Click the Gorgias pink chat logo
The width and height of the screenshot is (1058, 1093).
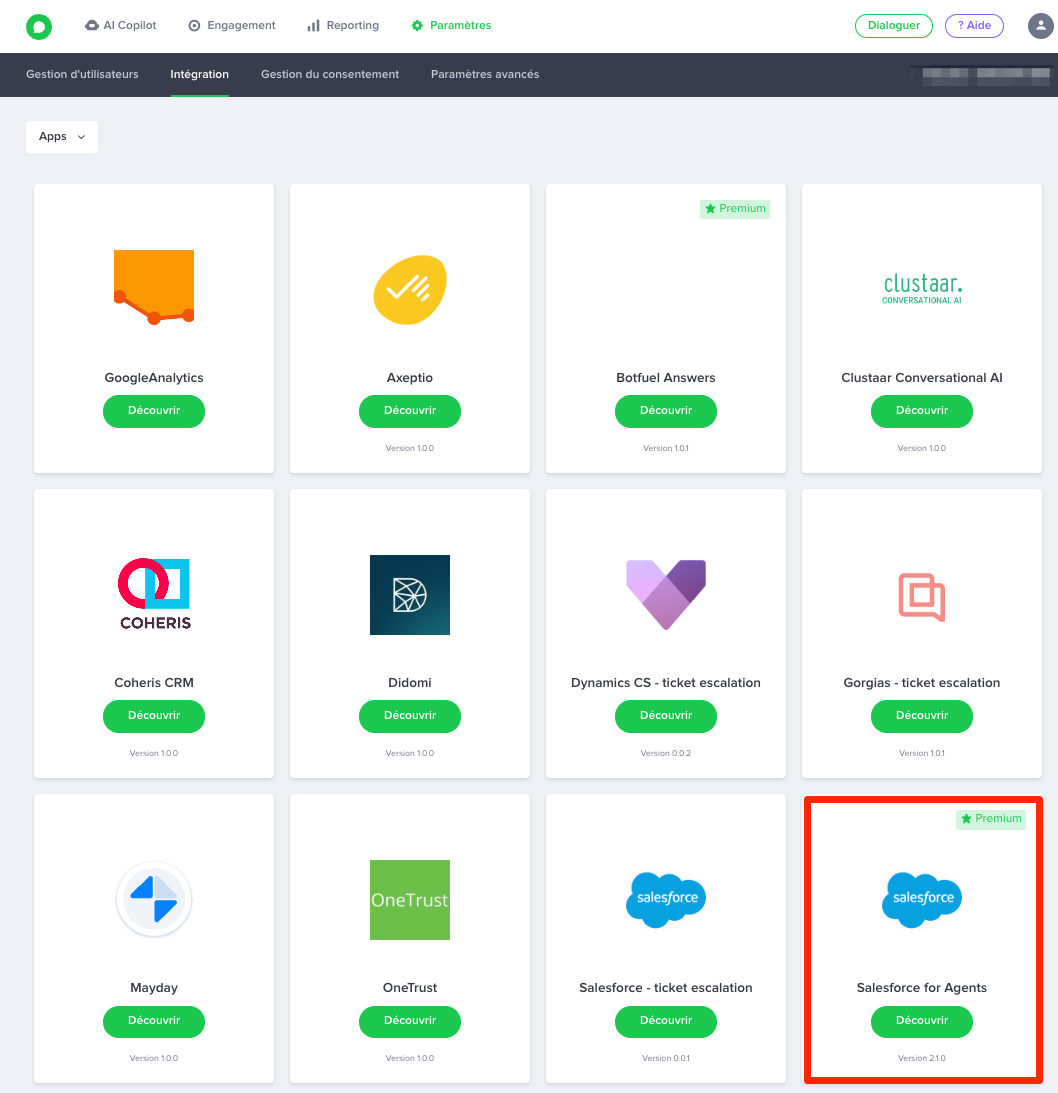[x=922, y=597]
